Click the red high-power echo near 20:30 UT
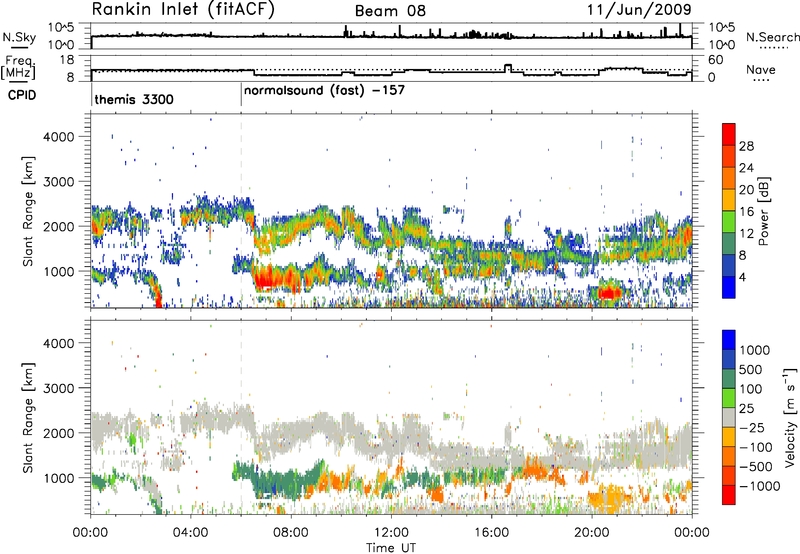Viewport: 800px width, 554px height. (610, 293)
